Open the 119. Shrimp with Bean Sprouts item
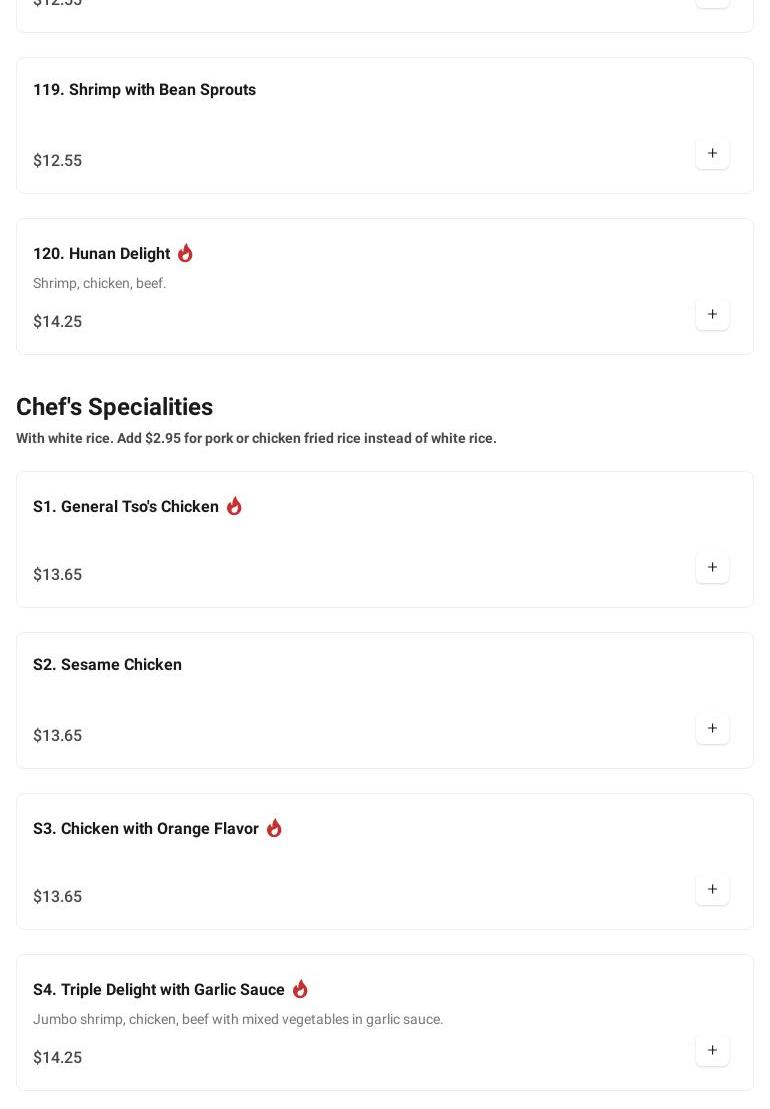 coord(144,90)
